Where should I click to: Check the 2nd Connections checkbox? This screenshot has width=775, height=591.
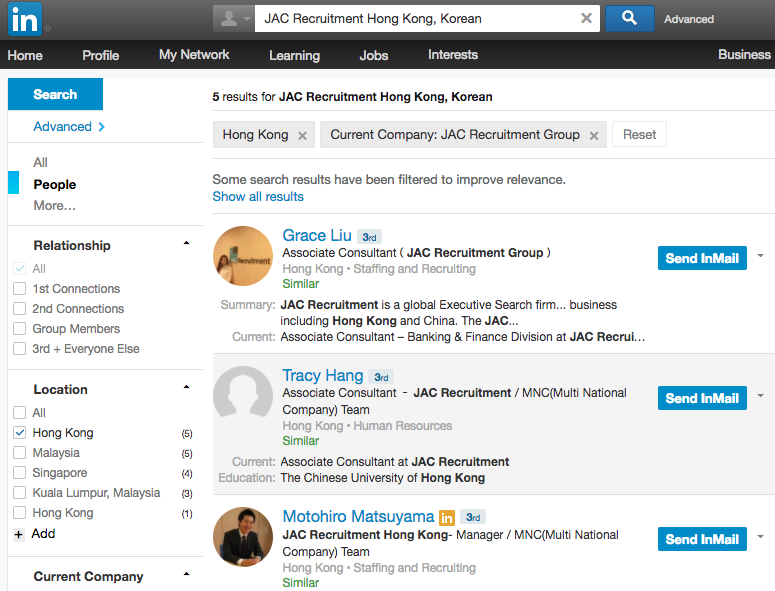(x=19, y=309)
